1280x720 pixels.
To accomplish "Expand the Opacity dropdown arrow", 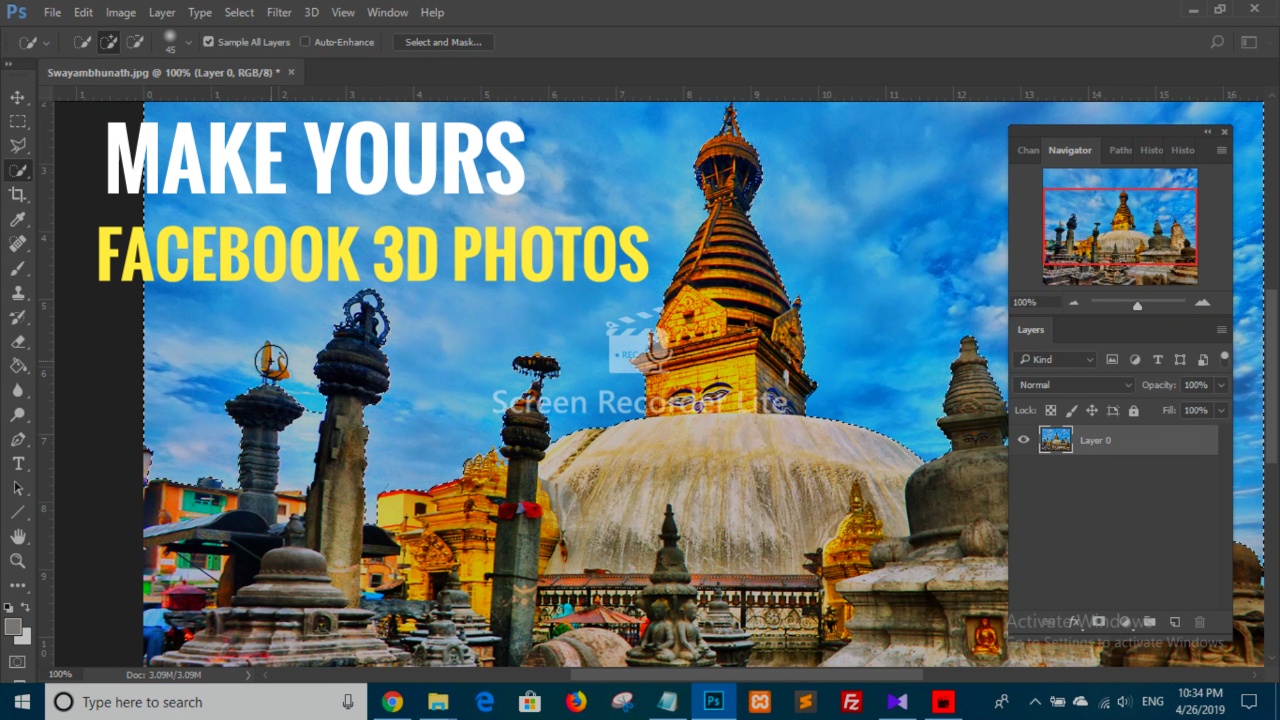I will pyautogui.click(x=1222, y=385).
